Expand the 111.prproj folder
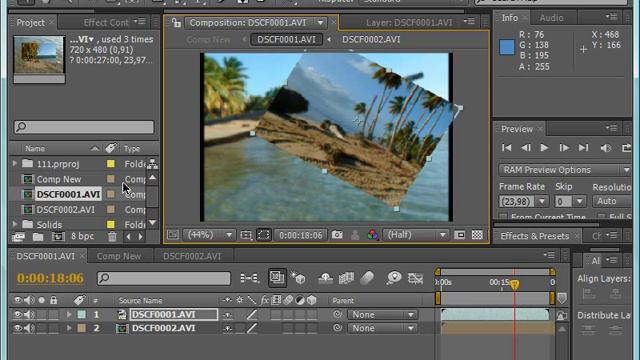Viewport: 640px width, 360px height. [x=15, y=164]
